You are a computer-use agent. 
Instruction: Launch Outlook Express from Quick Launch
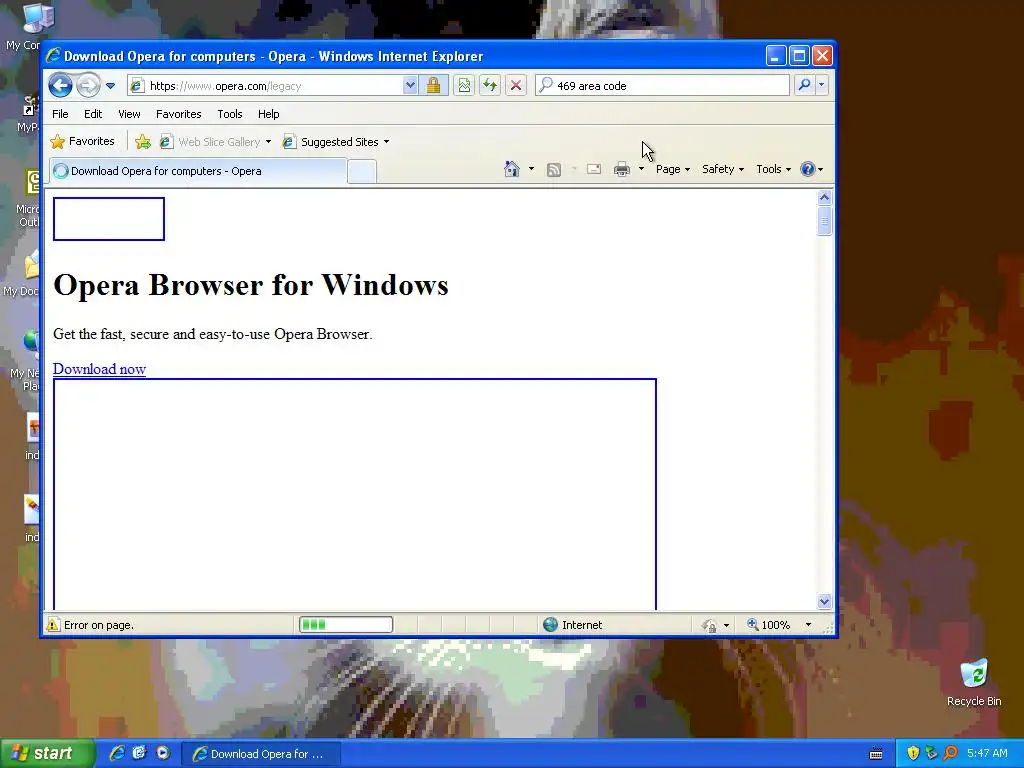click(139, 754)
